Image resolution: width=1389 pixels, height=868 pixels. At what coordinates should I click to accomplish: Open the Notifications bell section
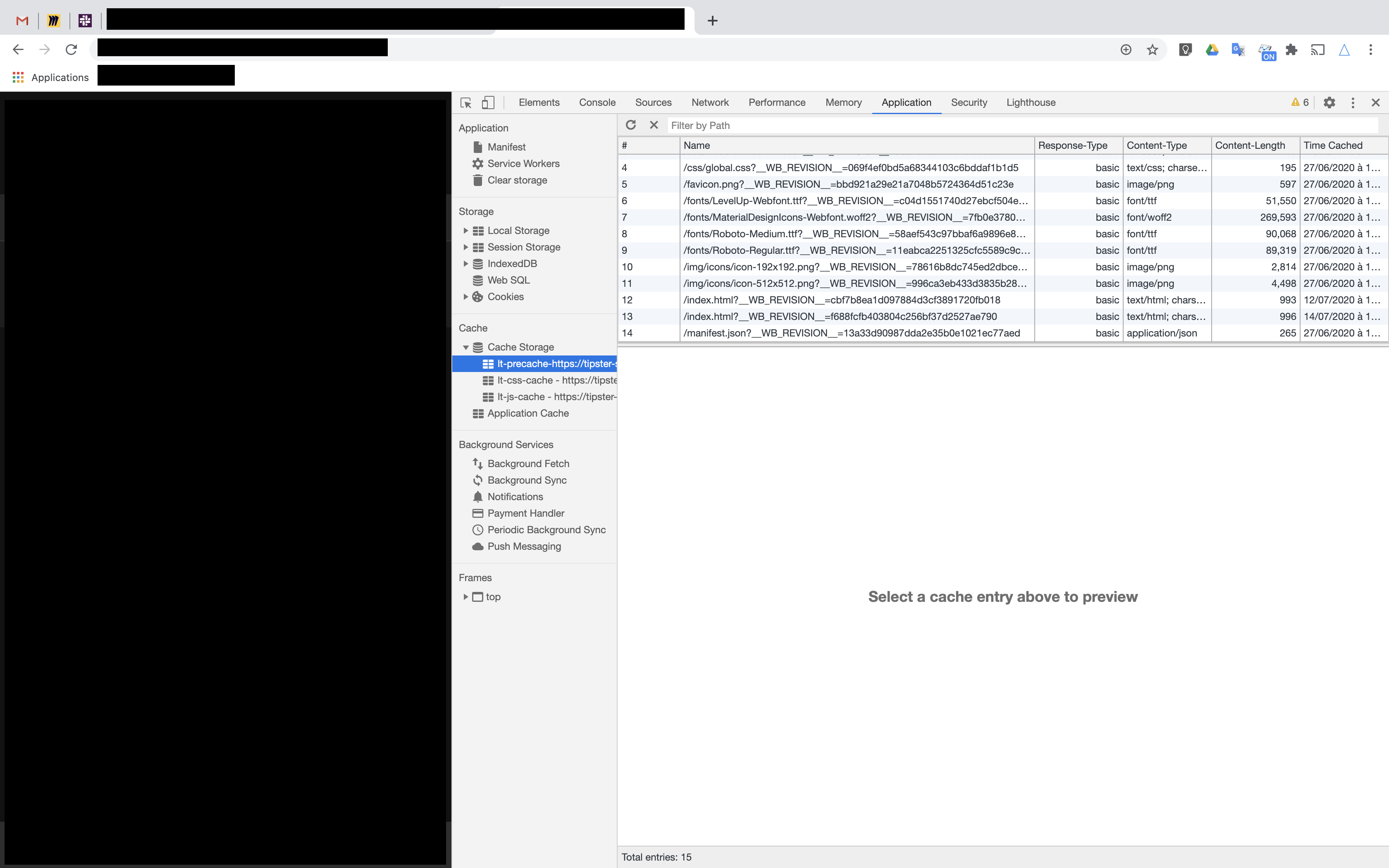tap(515, 496)
